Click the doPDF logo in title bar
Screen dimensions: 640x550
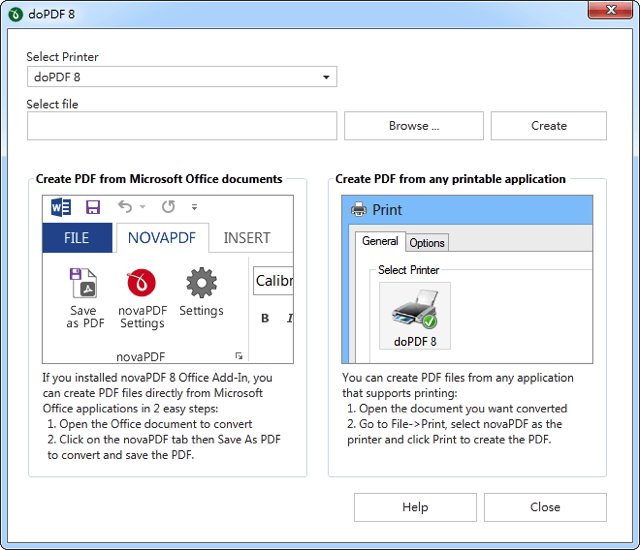click(x=14, y=12)
